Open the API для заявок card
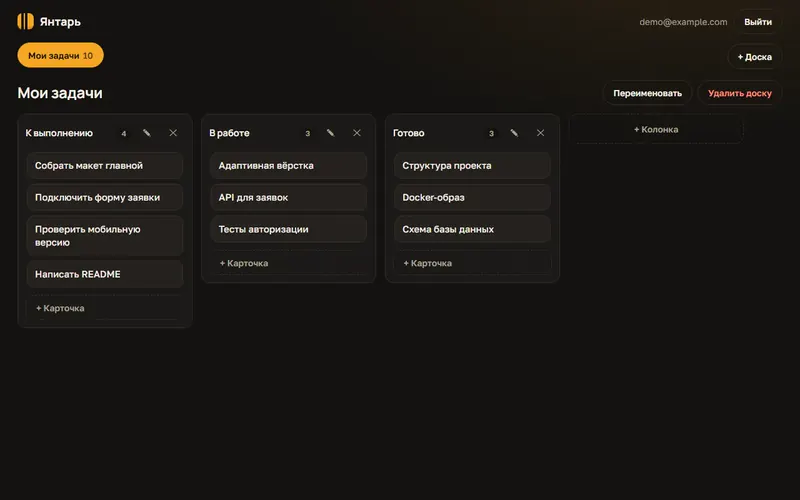 pos(288,197)
